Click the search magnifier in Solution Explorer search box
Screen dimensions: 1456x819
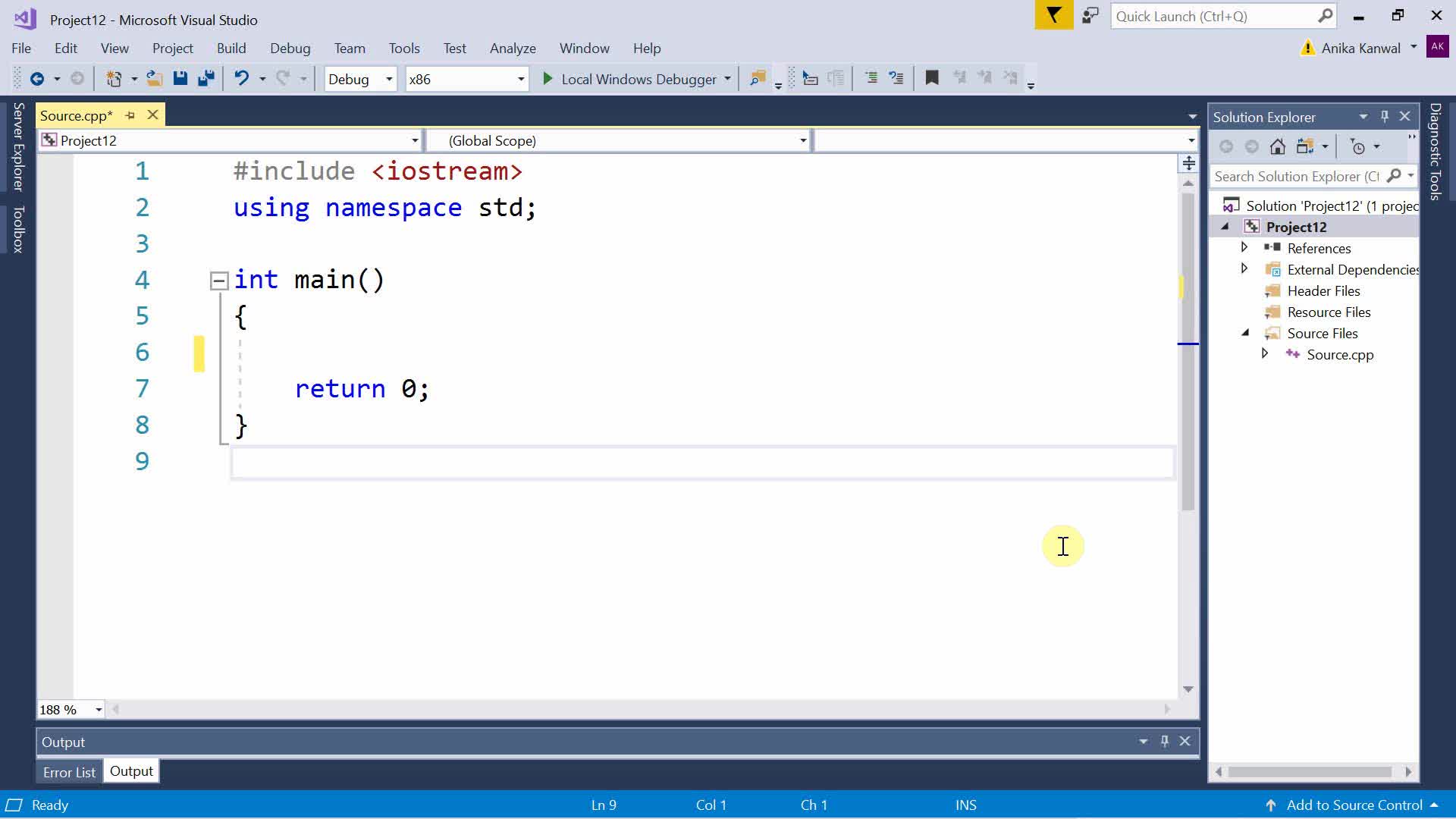1394,176
